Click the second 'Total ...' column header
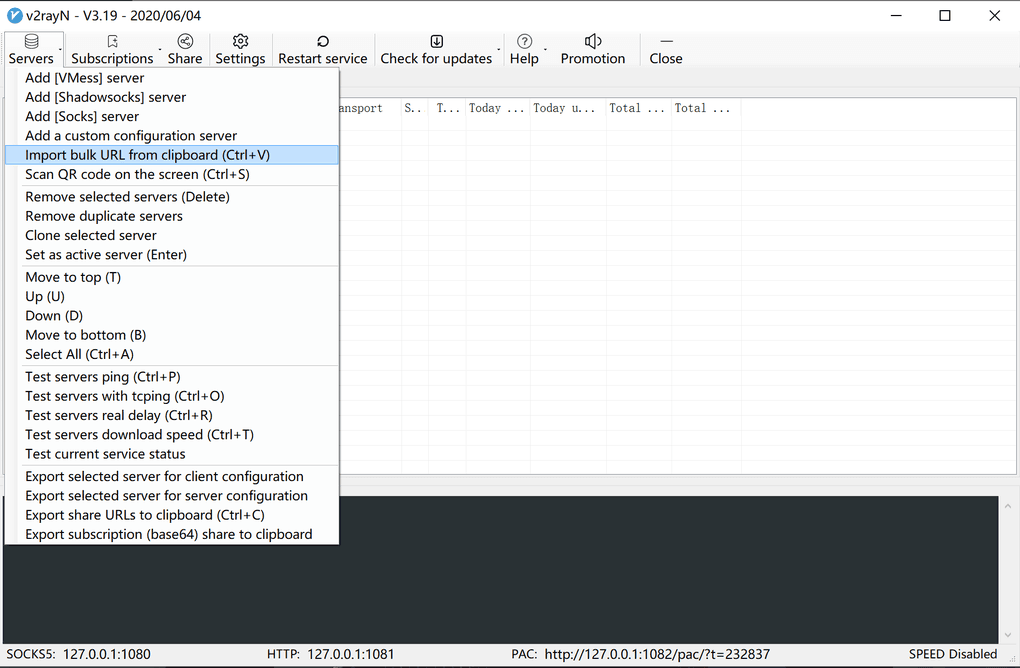This screenshot has height=668, width=1020. pos(705,108)
